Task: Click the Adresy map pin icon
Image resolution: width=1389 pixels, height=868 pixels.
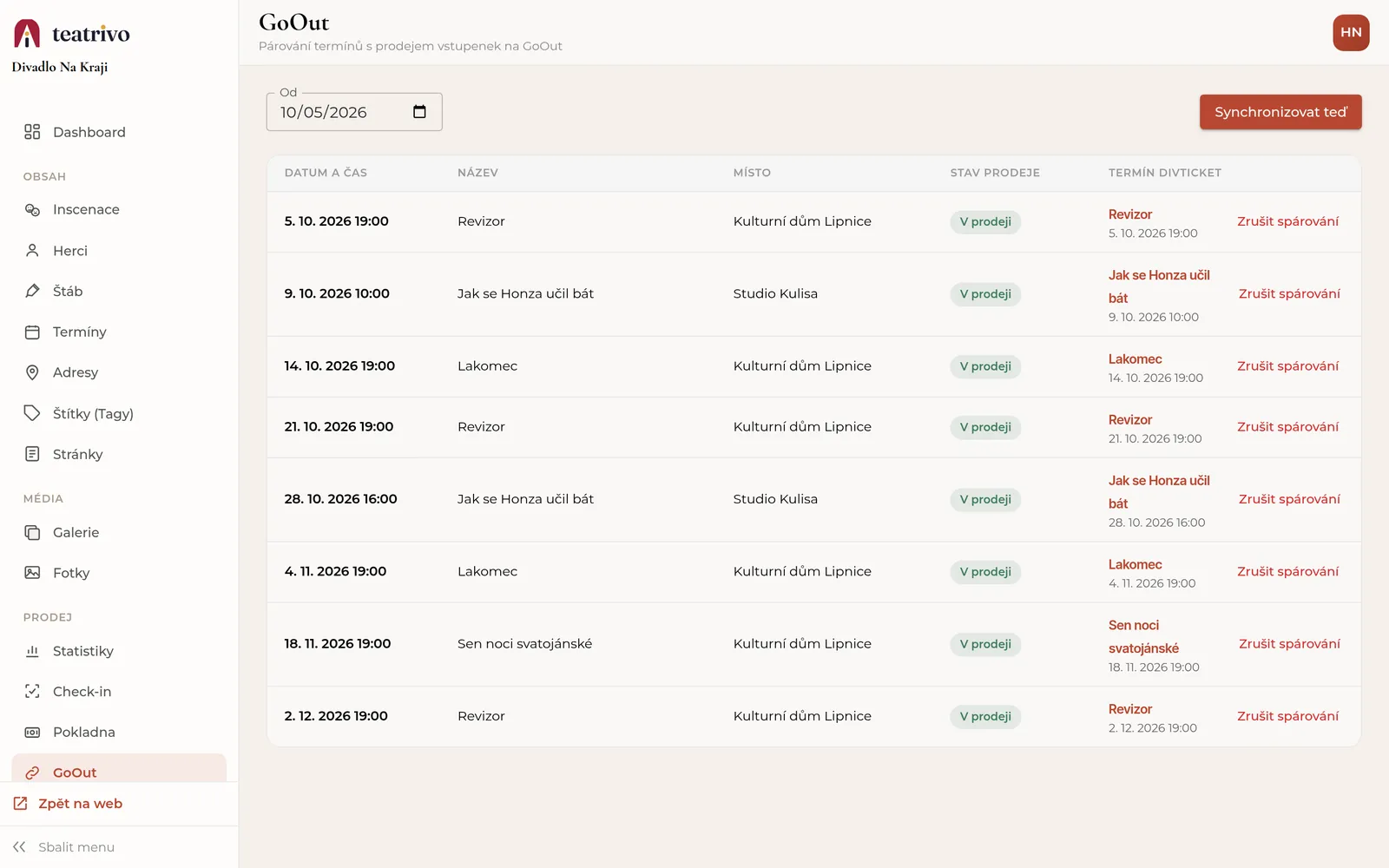Action: (32, 372)
